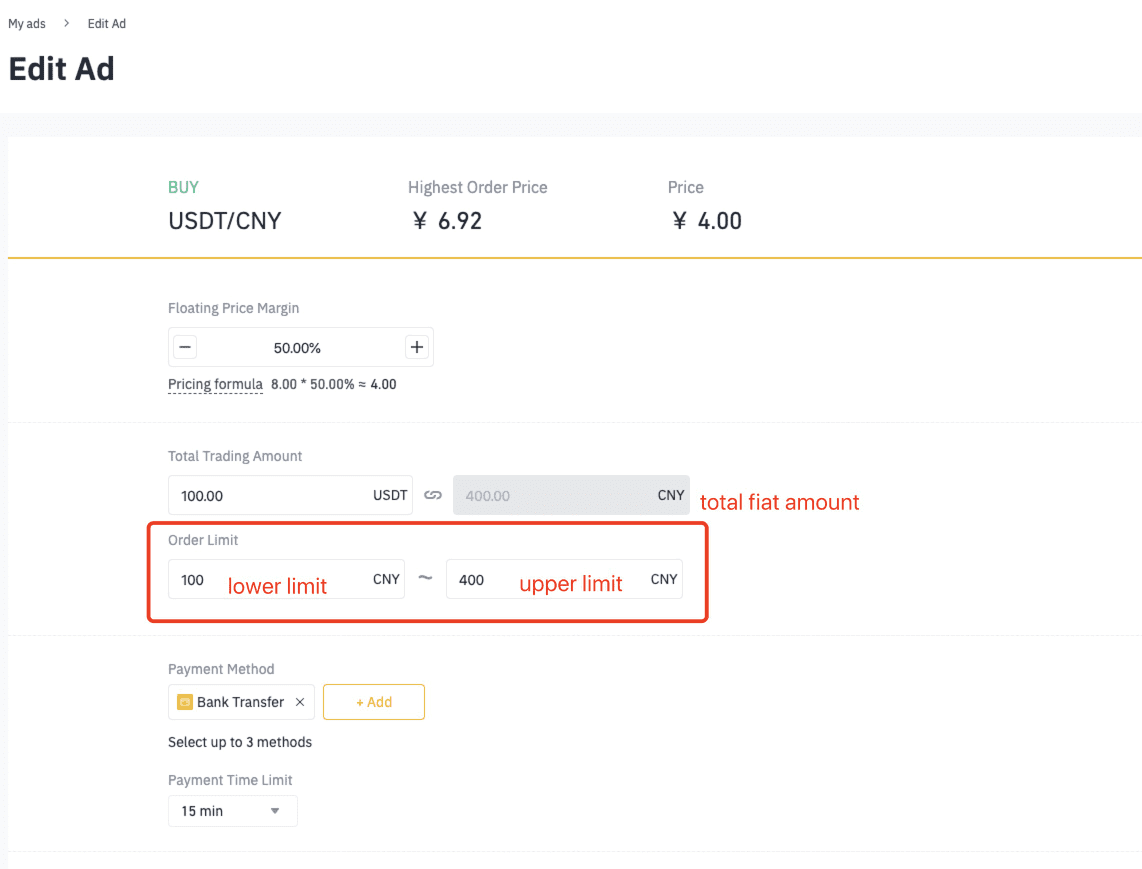The image size is (1142, 869).
Task: Click the dropdown arrow beside 15 min
Action: pyautogui.click(x=275, y=811)
